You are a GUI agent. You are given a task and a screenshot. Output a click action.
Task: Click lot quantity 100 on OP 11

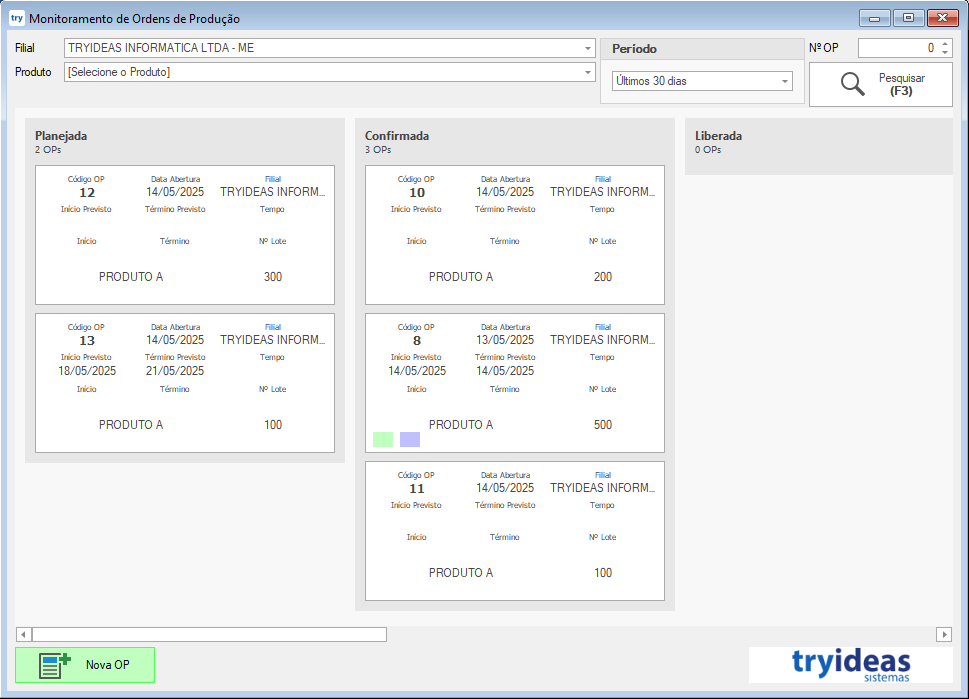[x=603, y=573]
